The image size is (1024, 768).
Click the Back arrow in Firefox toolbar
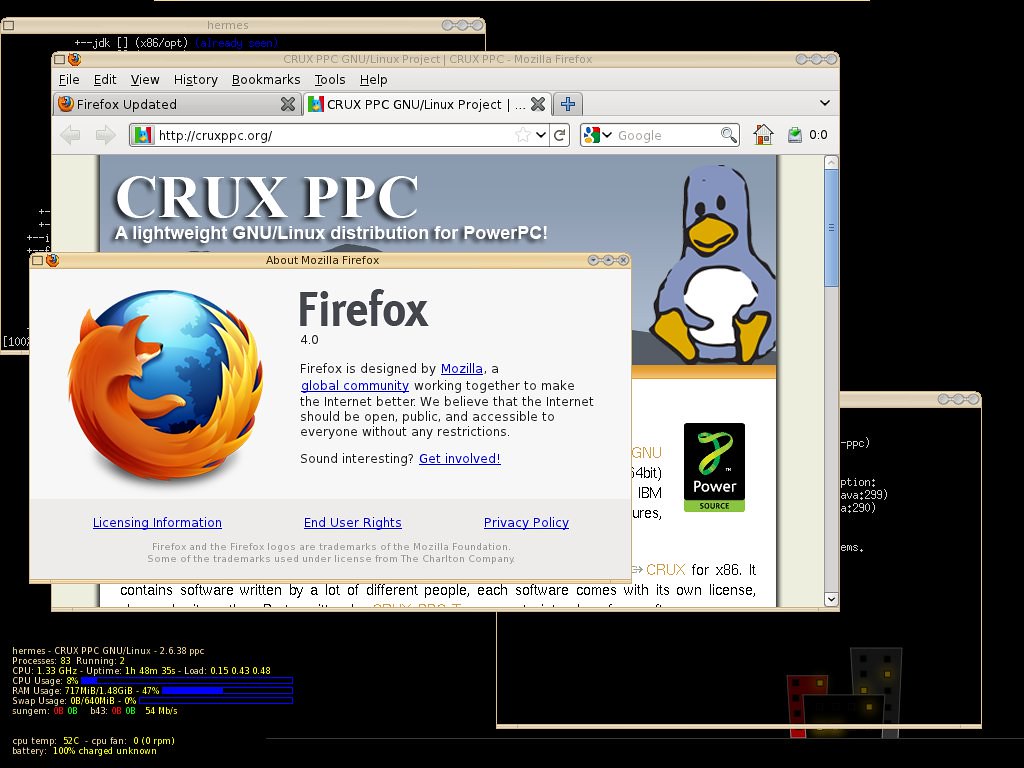point(70,135)
